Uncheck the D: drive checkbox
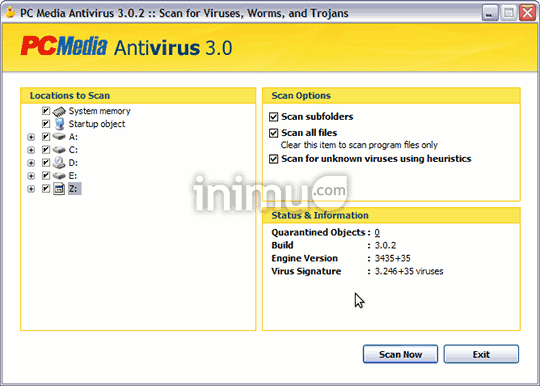This screenshot has height=386, width=540. coord(46,163)
